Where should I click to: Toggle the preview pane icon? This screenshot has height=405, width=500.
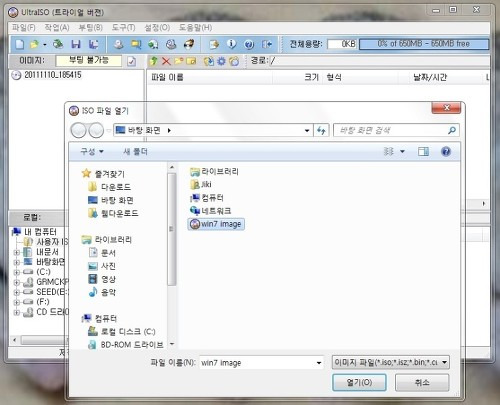click(423, 152)
